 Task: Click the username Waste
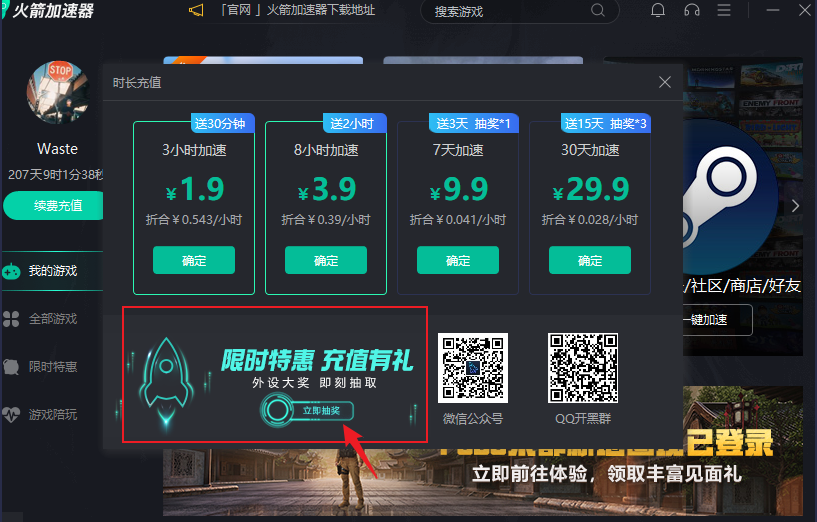point(57,149)
